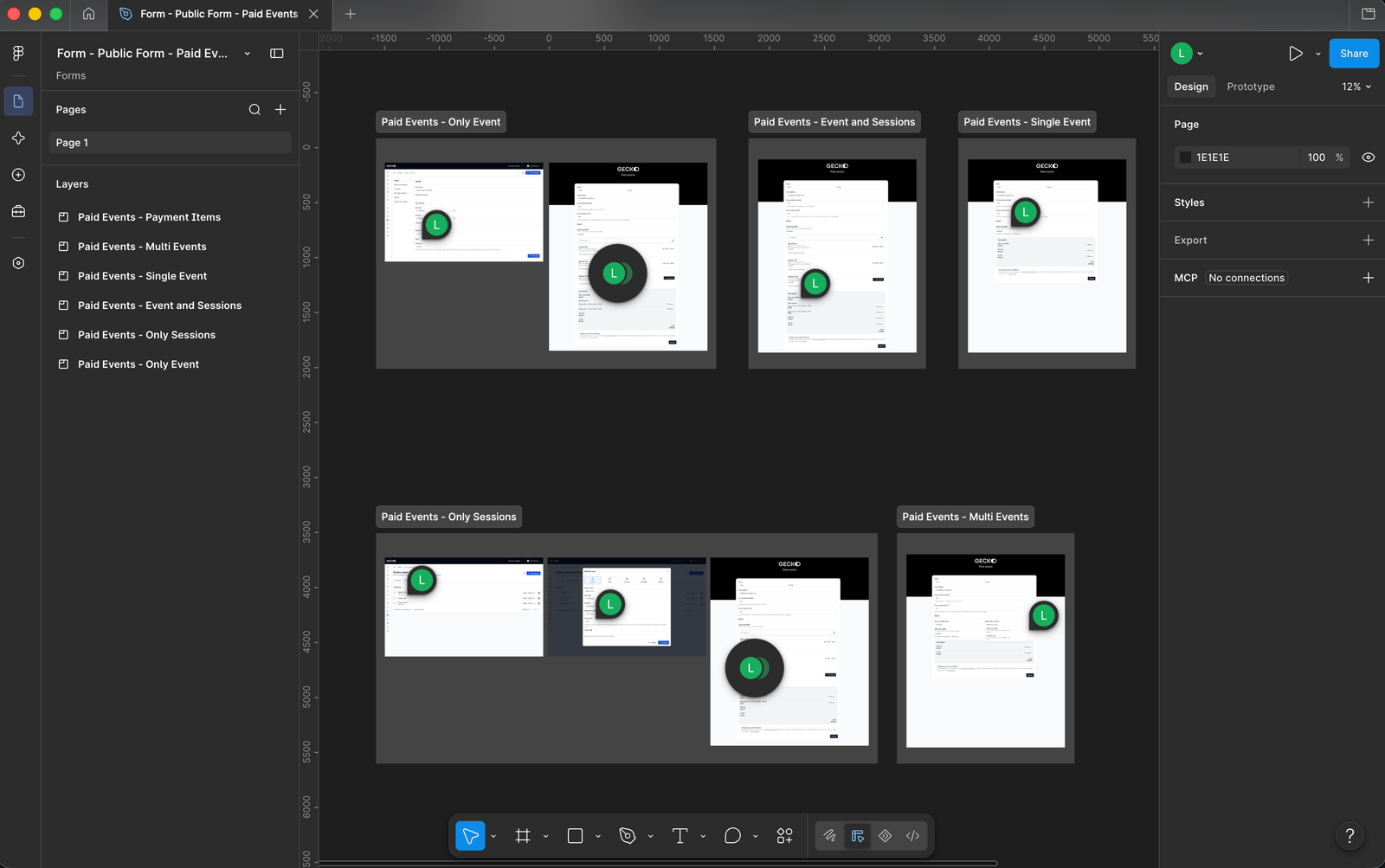Add an MCP connection with the plus icon

tap(1369, 278)
